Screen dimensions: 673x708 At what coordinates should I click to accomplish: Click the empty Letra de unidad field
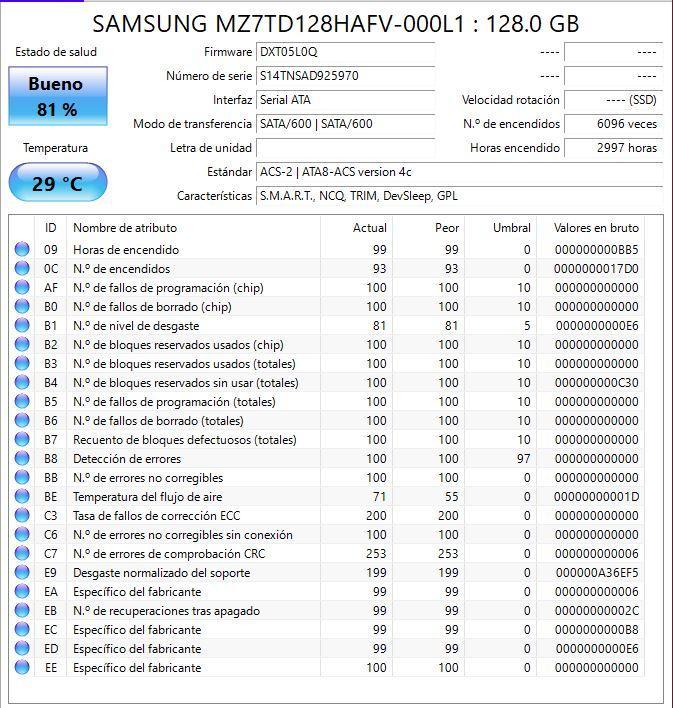coord(345,148)
